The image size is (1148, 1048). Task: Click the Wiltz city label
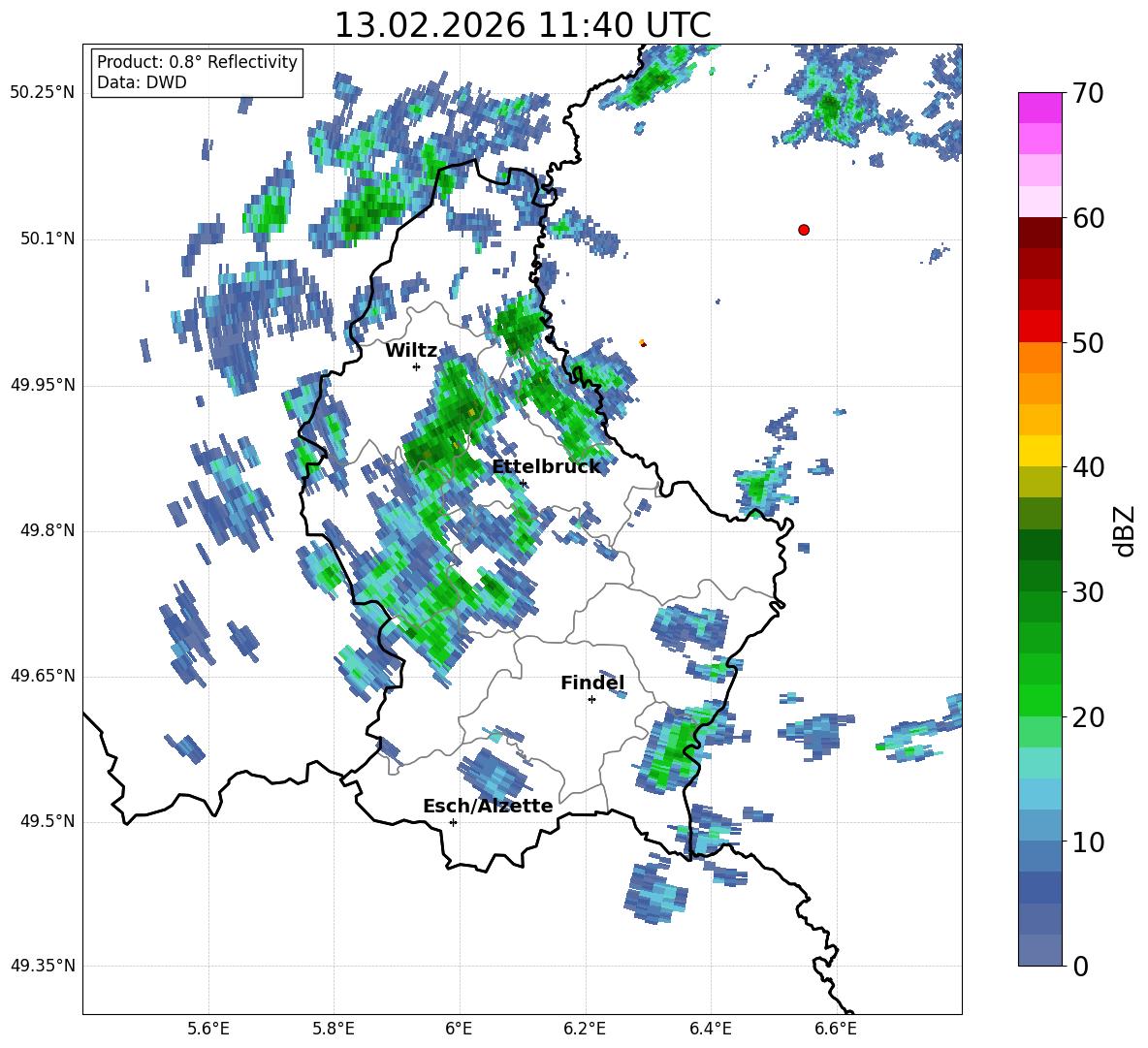click(x=411, y=351)
